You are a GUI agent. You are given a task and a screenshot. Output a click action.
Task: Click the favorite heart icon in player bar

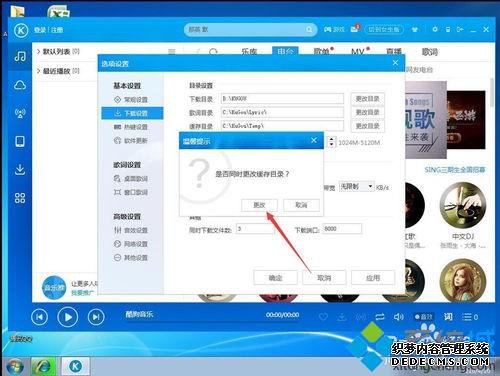pos(323,317)
